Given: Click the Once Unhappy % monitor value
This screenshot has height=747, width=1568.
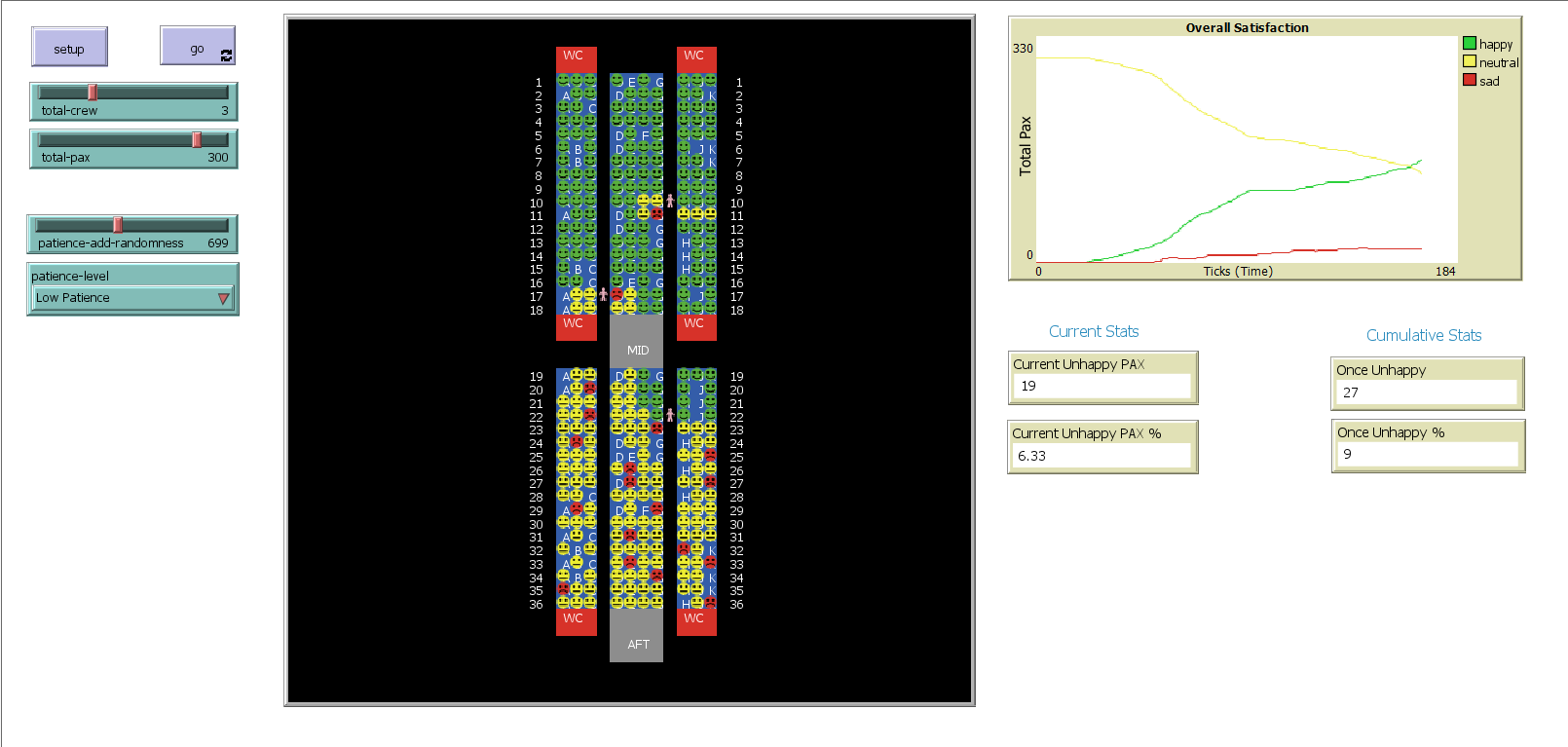Looking at the screenshot, I should click(1425, 454).
